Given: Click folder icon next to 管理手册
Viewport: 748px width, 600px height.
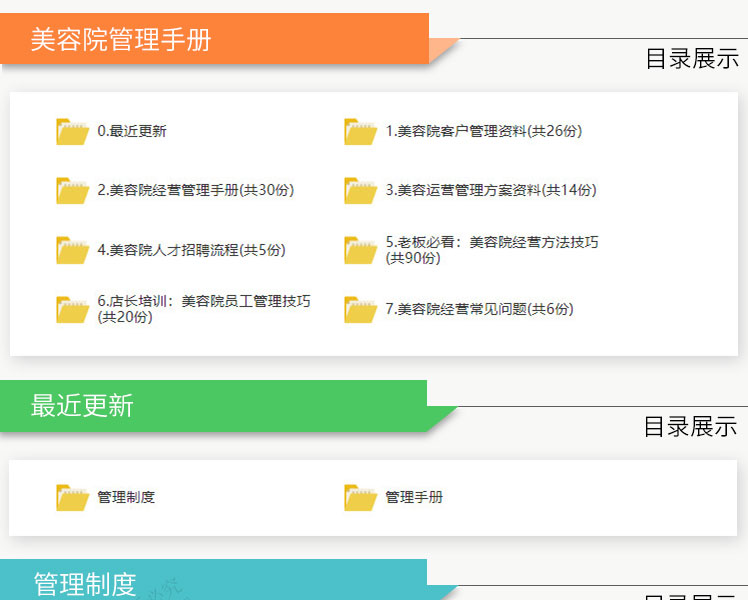Looking at the screenshot, I should click(x=360, y=497).
